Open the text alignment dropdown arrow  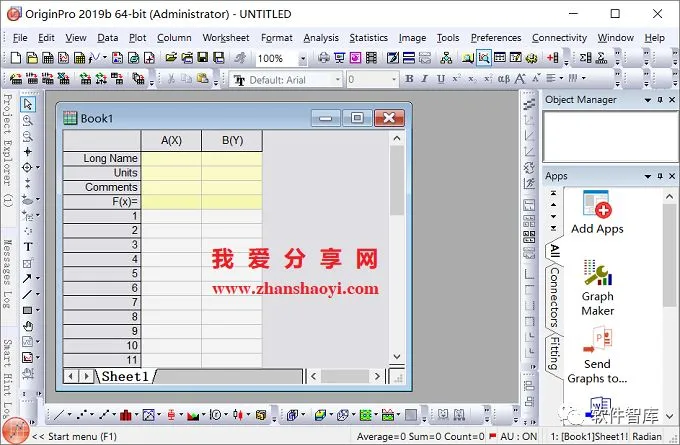click(x=561, y=79)
